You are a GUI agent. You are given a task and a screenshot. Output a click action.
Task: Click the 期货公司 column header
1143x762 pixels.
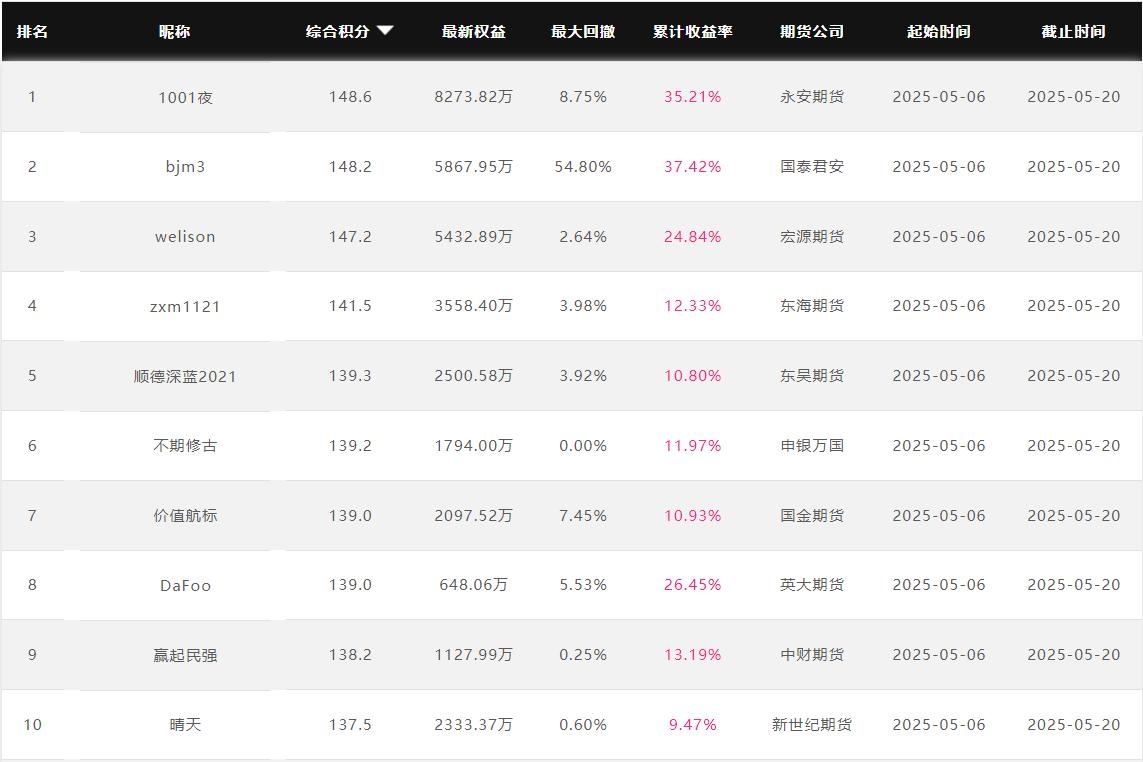[812, 31]
